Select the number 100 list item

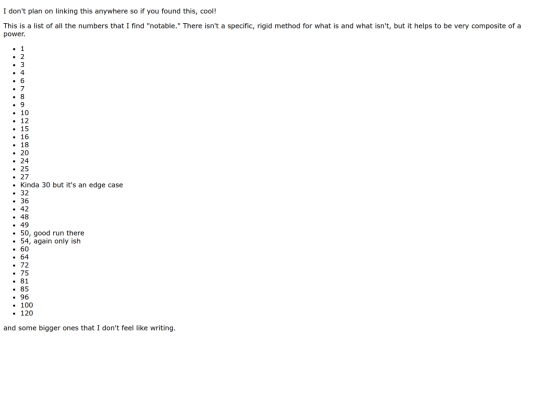[27, 305]
